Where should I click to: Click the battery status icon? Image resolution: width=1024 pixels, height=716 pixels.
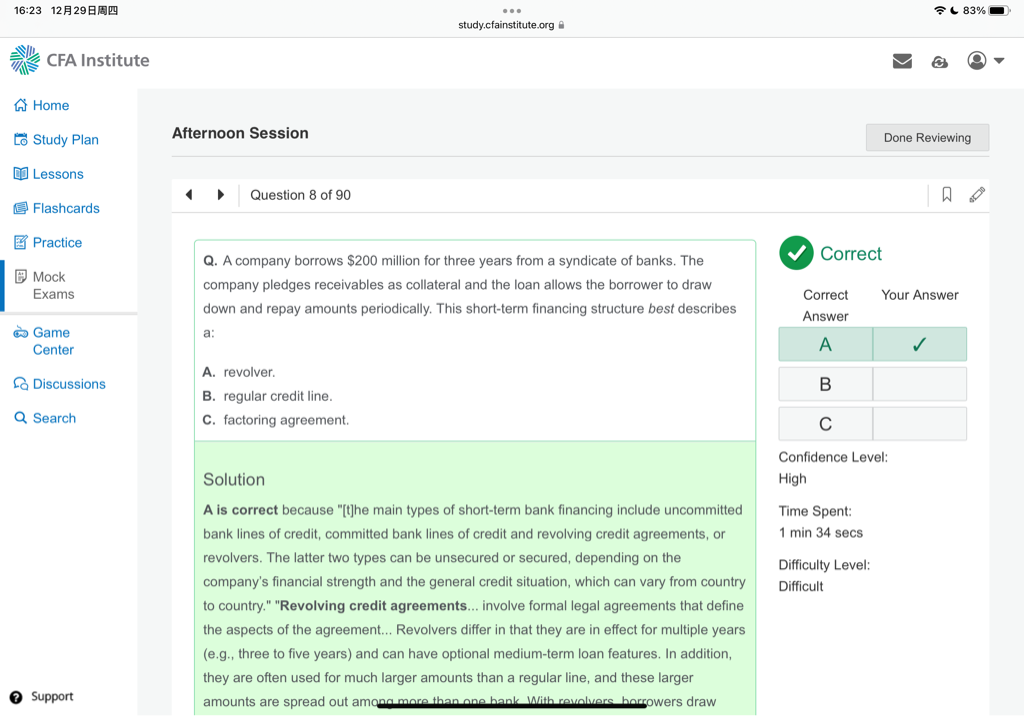[x=999, y=10]
